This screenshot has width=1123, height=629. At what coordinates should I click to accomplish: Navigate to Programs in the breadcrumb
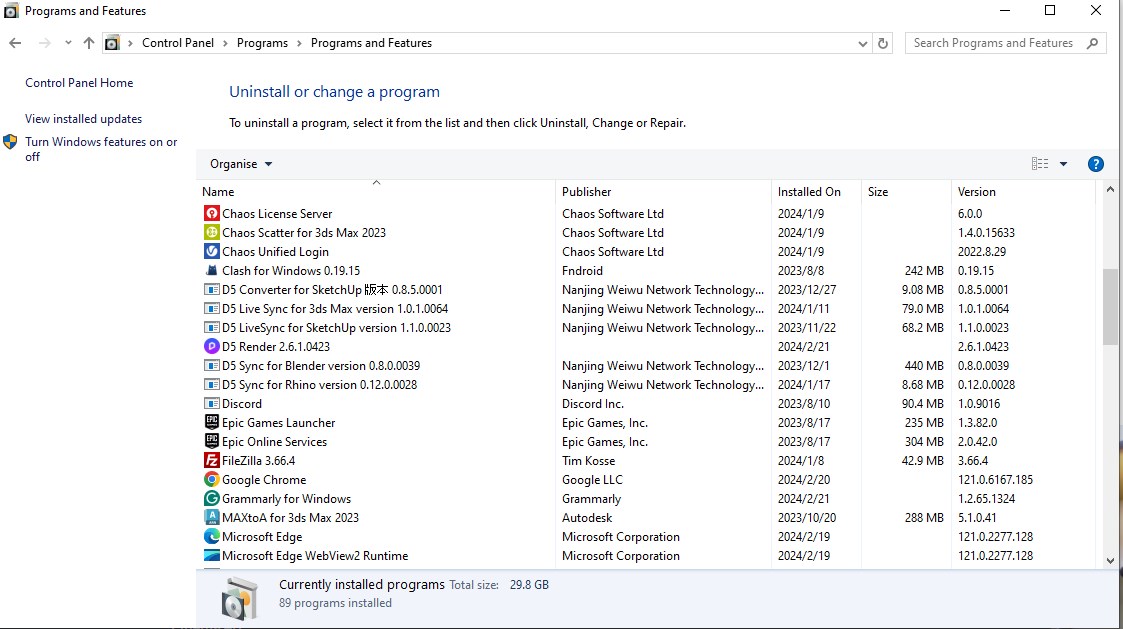pos(262,43)
